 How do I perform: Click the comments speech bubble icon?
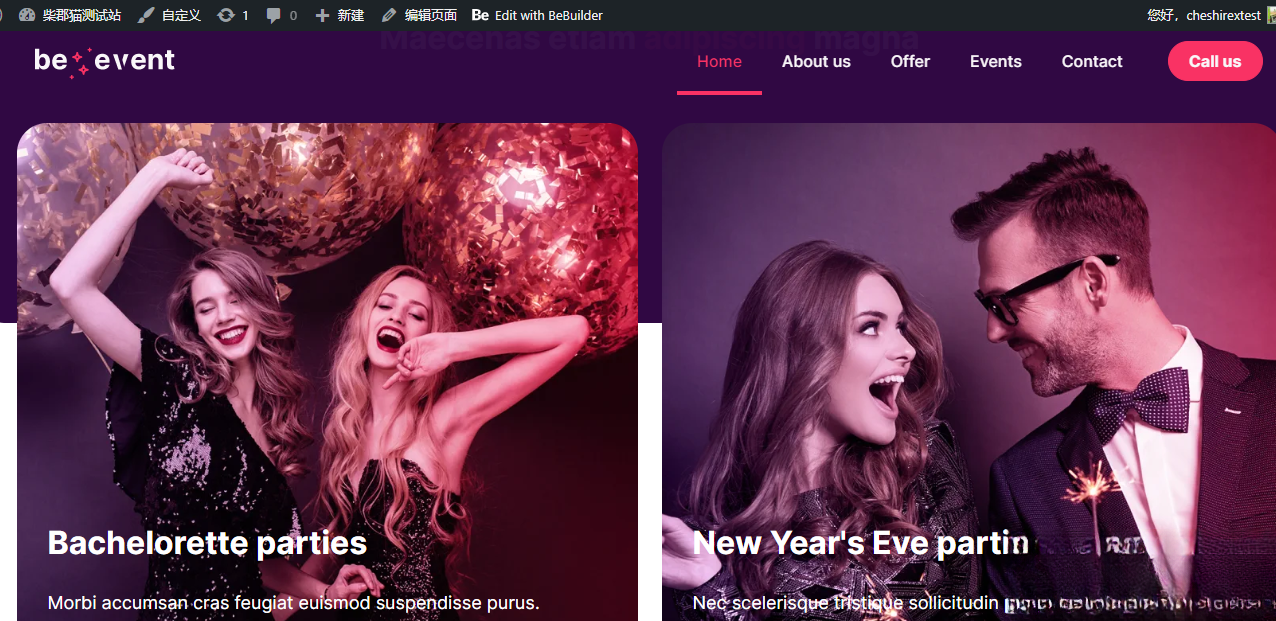click(272, 15)
